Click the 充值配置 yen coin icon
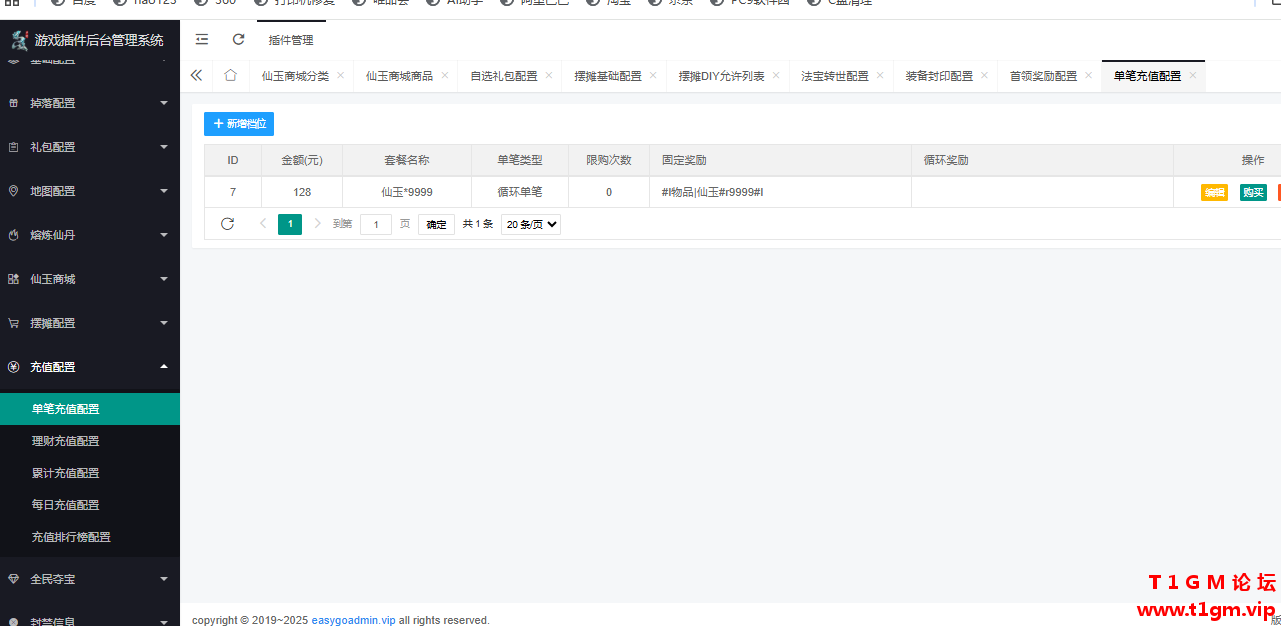The height and width of the screenshot is (626, 1281). (13, 367)
